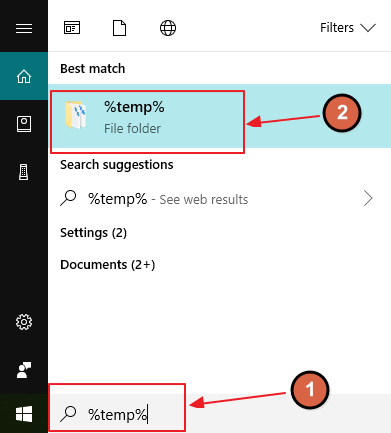Open Settings gear in sidebar
Screen dimensions: 391x433
coord(24,322)
